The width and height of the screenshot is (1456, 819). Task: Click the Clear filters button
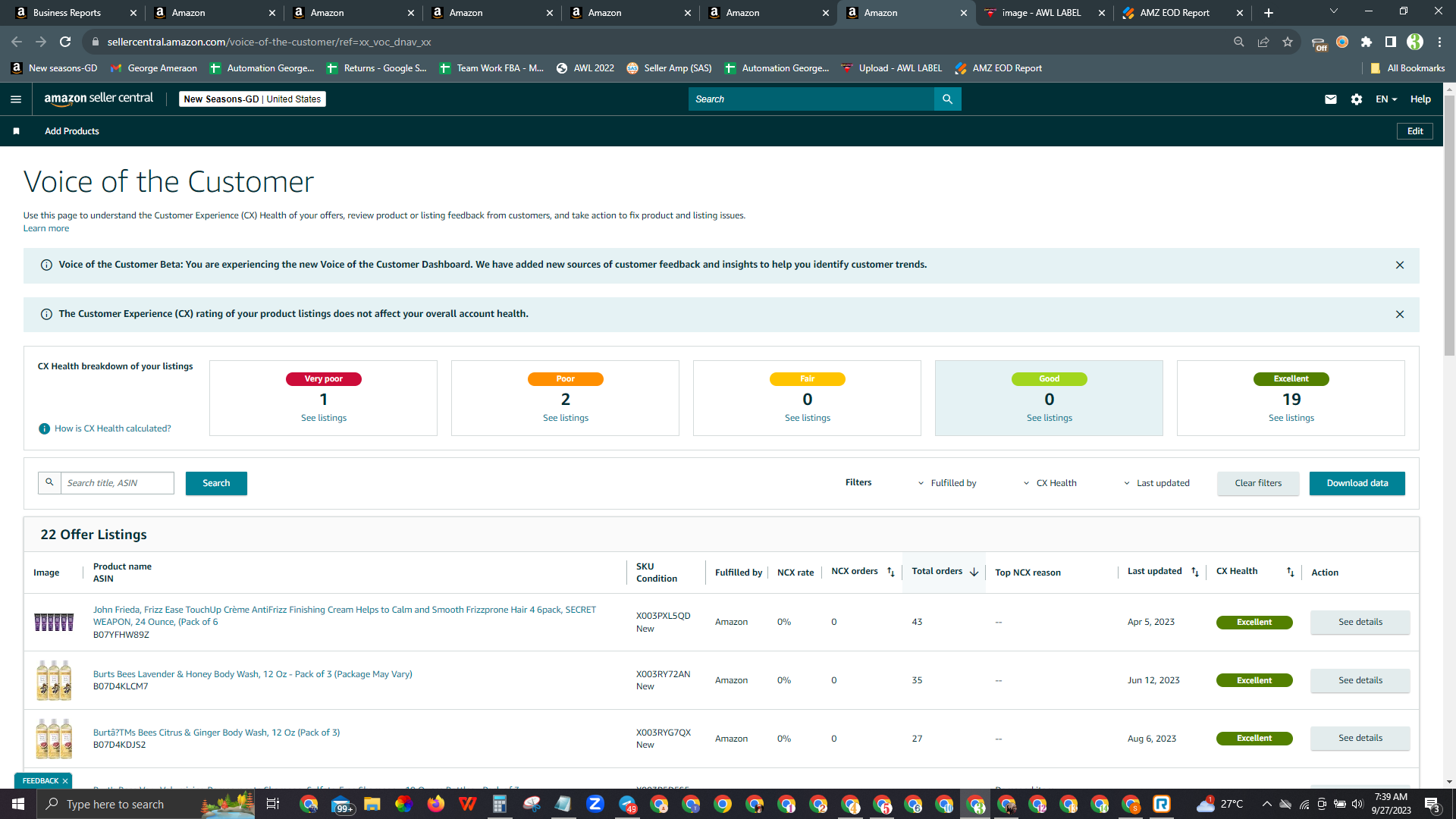1258,484
